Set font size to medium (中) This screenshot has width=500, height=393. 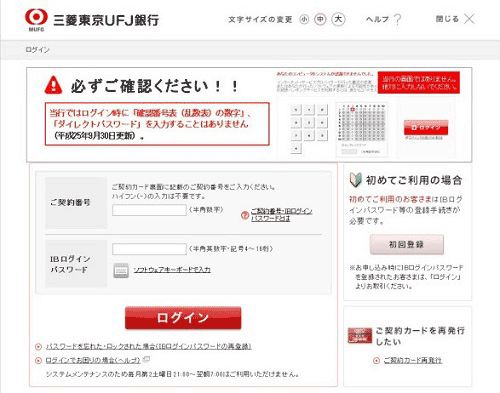point(320,19)
